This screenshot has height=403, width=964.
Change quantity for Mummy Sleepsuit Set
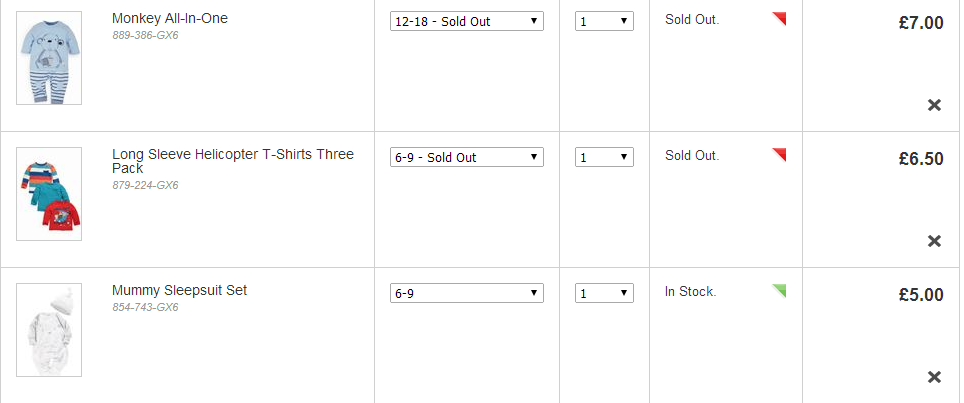click(x=604, y=293)
